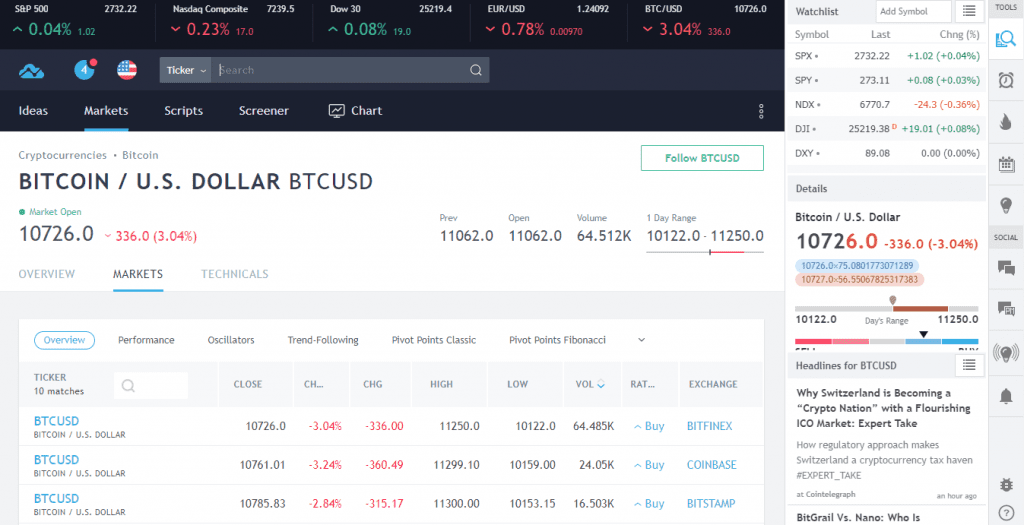Image resolution: width=1024 pixels, height=525 pixels.
Task: Click the Nasdaq Composite ticker tape item
Action: coord(234,21)
